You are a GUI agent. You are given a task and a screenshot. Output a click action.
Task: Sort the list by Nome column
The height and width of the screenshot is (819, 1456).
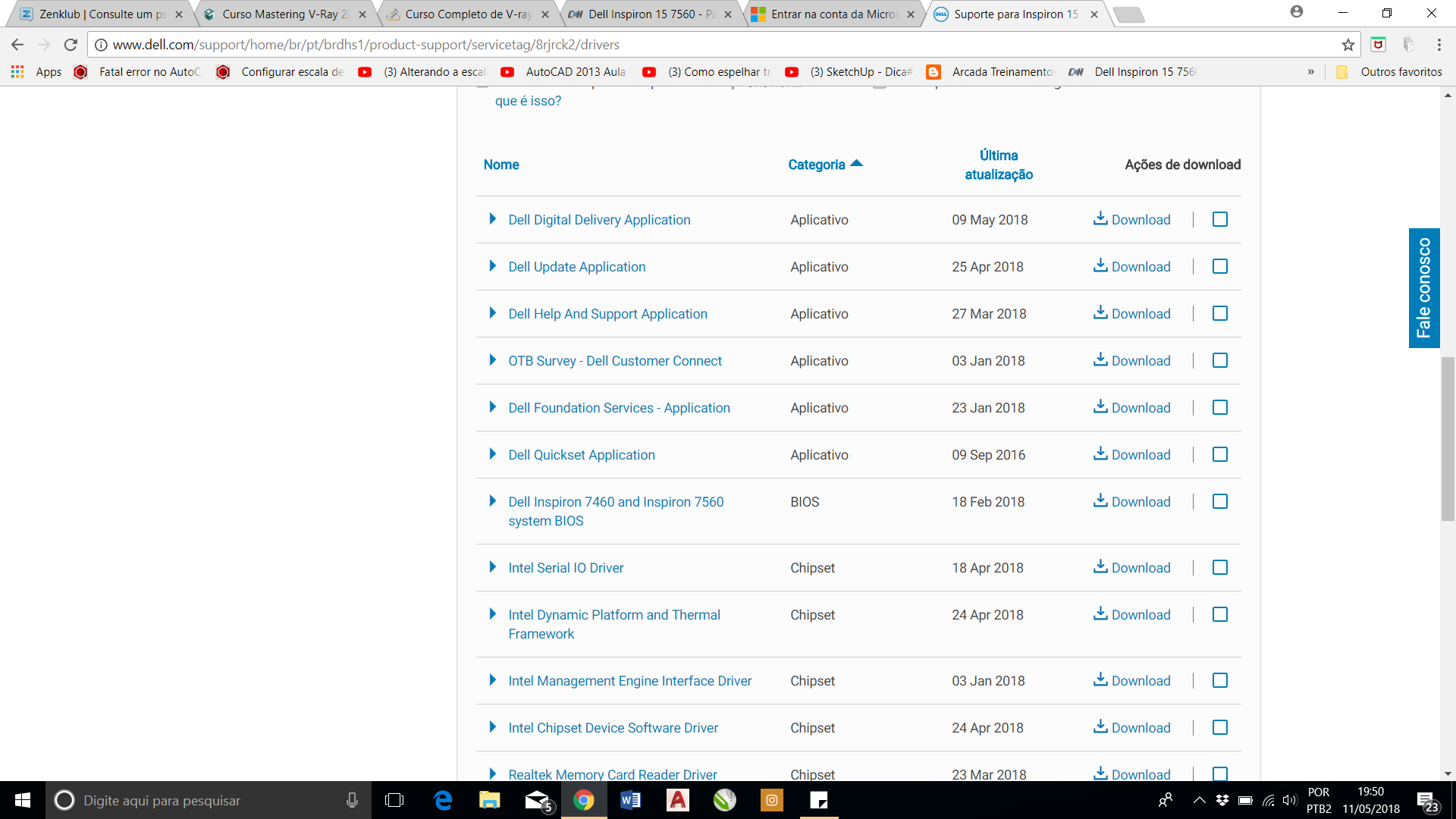point(501,165)
